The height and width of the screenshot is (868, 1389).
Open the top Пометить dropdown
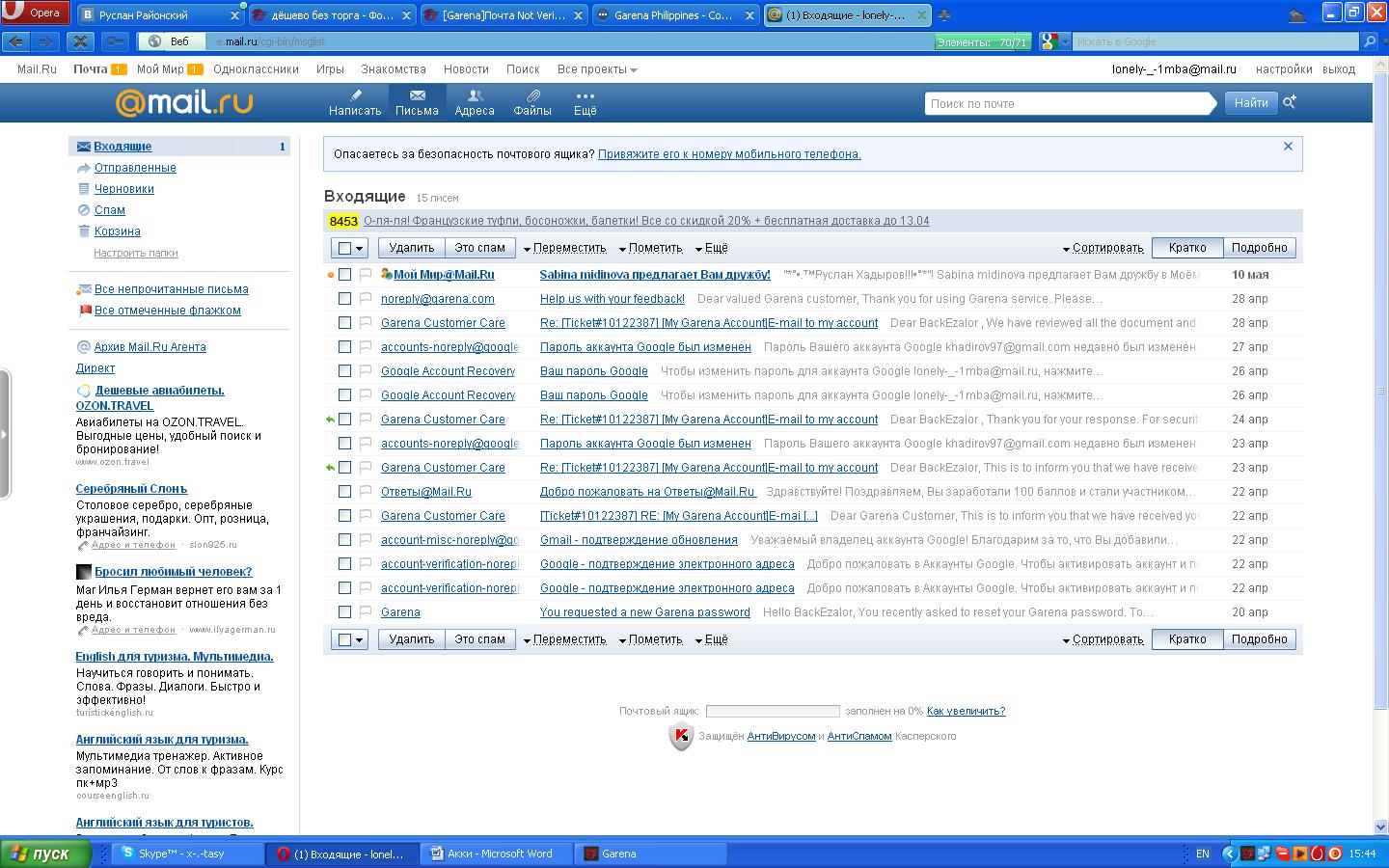coord(650,248)
